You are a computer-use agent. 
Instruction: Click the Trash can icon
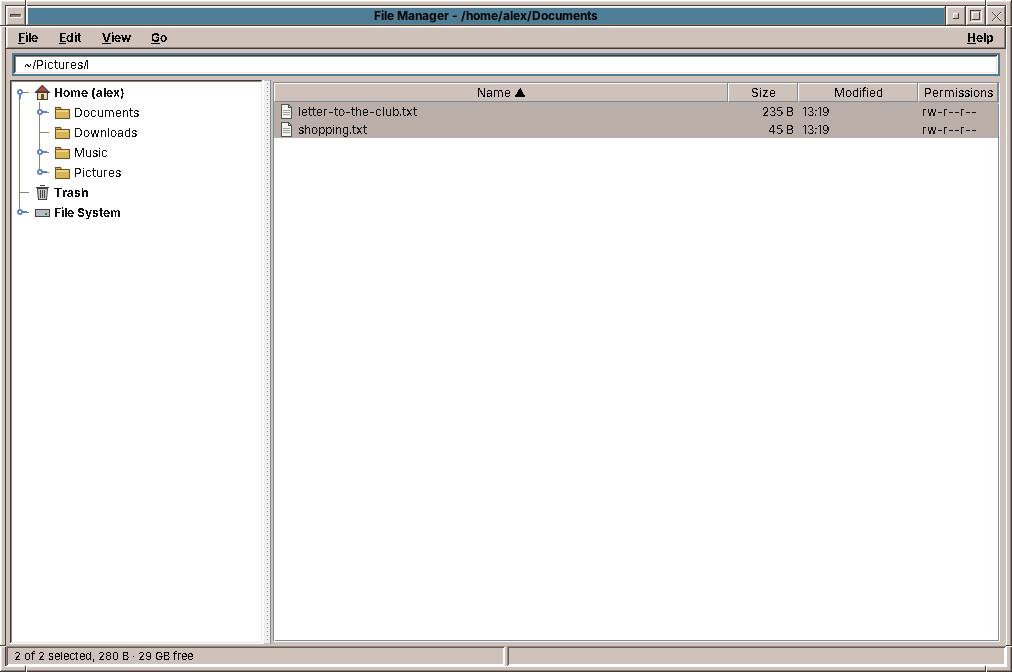click(x=42, y=192)
